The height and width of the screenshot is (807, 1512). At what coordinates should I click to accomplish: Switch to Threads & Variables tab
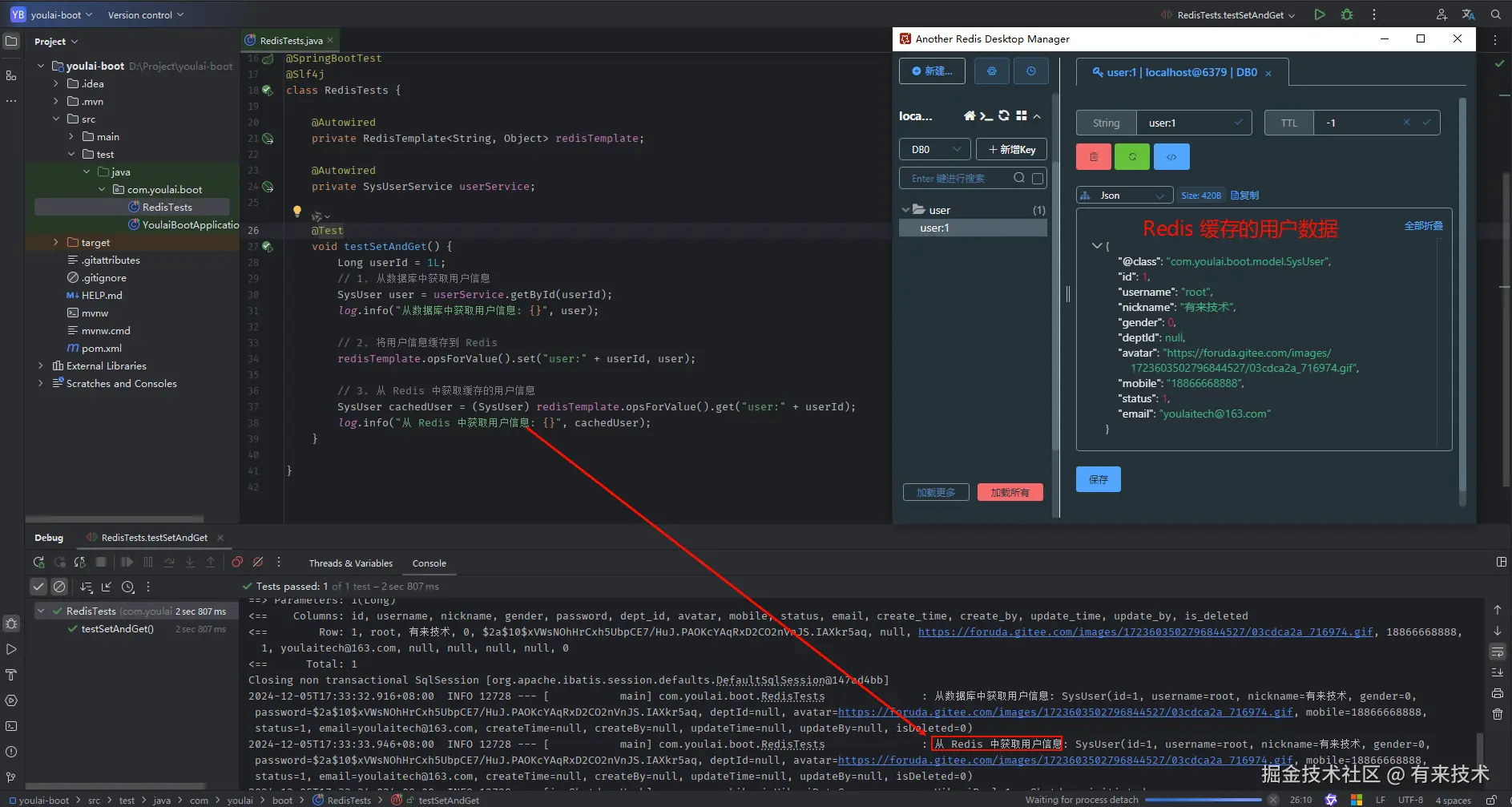click(x=351, y=563)
